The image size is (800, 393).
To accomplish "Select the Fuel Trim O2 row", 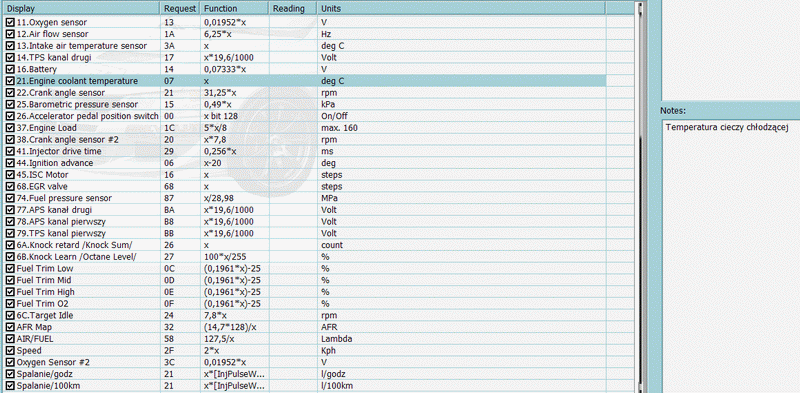I will tap(305, 304).
